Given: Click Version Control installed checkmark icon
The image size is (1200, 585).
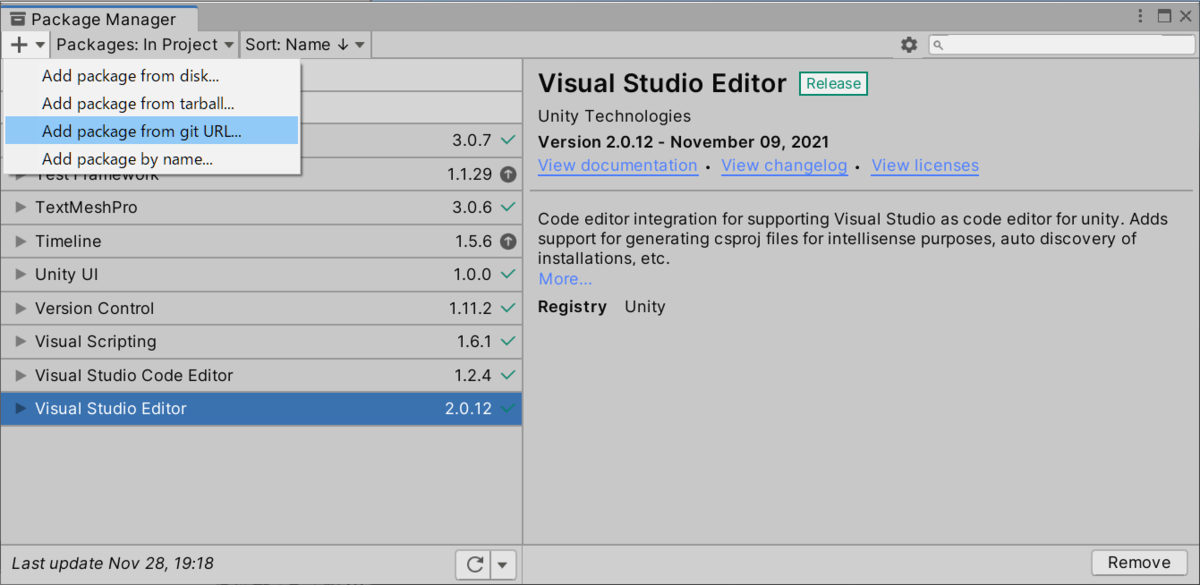Looking at the screenshot, I should pyautogui.click(x=508, y=308).
